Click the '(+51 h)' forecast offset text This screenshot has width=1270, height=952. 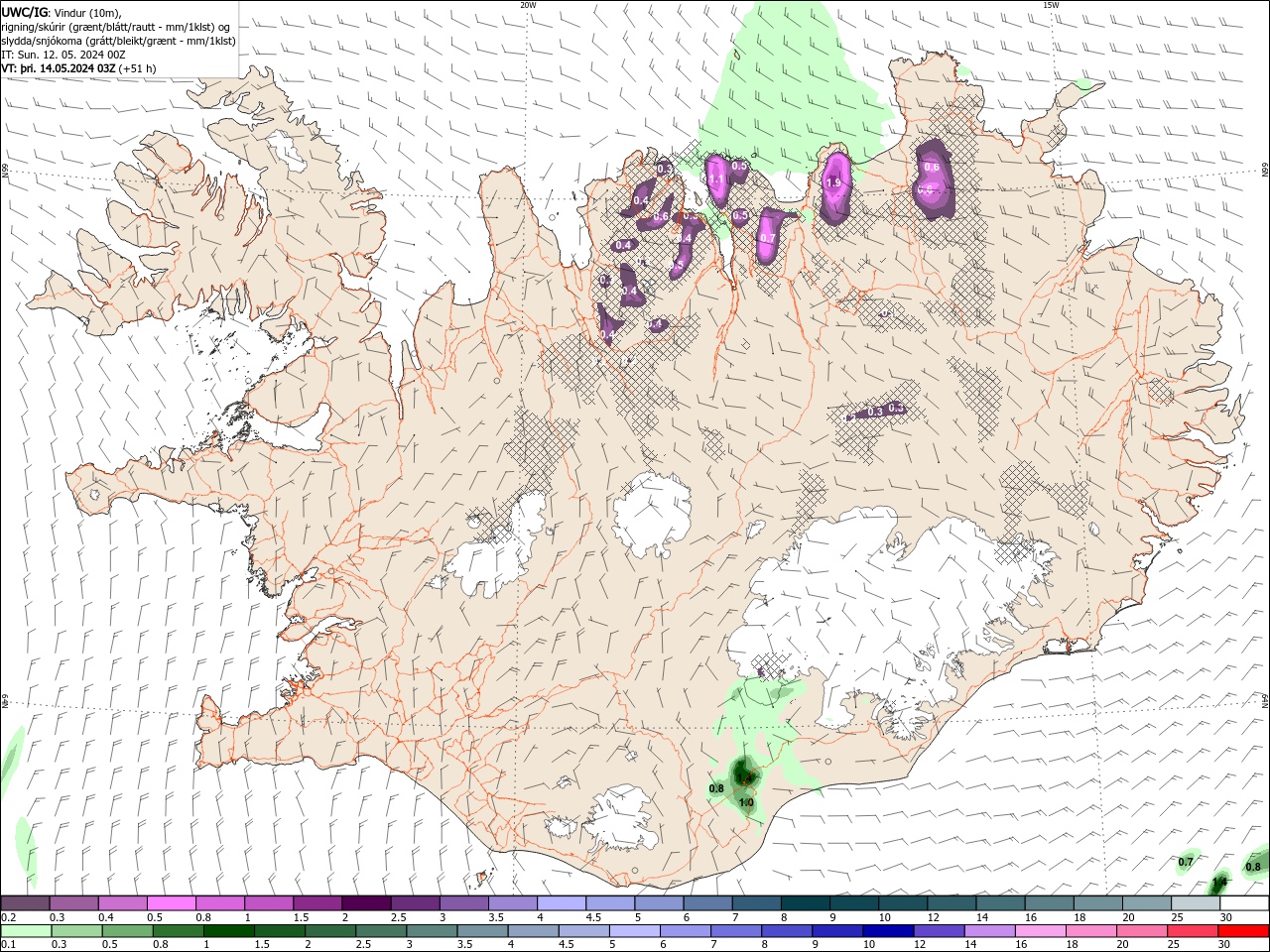[138, 68]
